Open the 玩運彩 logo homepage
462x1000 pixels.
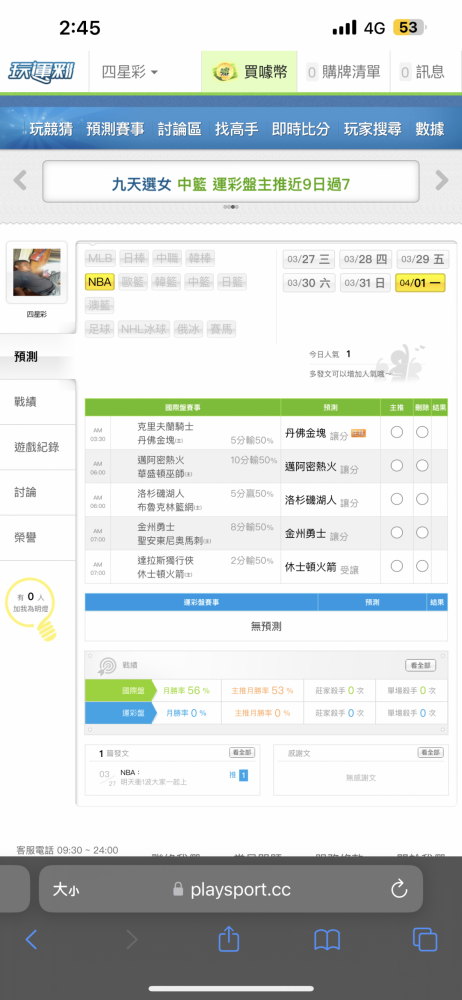[x=41, y=71]
